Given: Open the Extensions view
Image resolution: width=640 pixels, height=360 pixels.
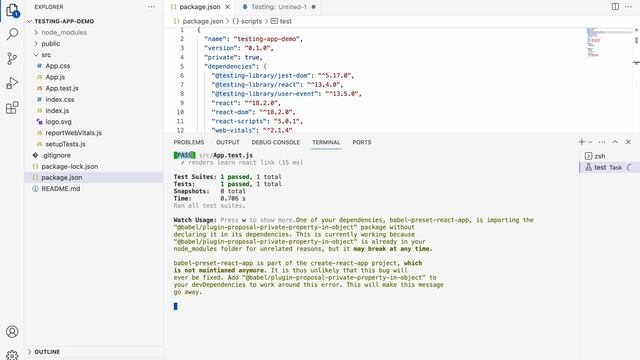Looking at the screenshot, I should (12, 108).
